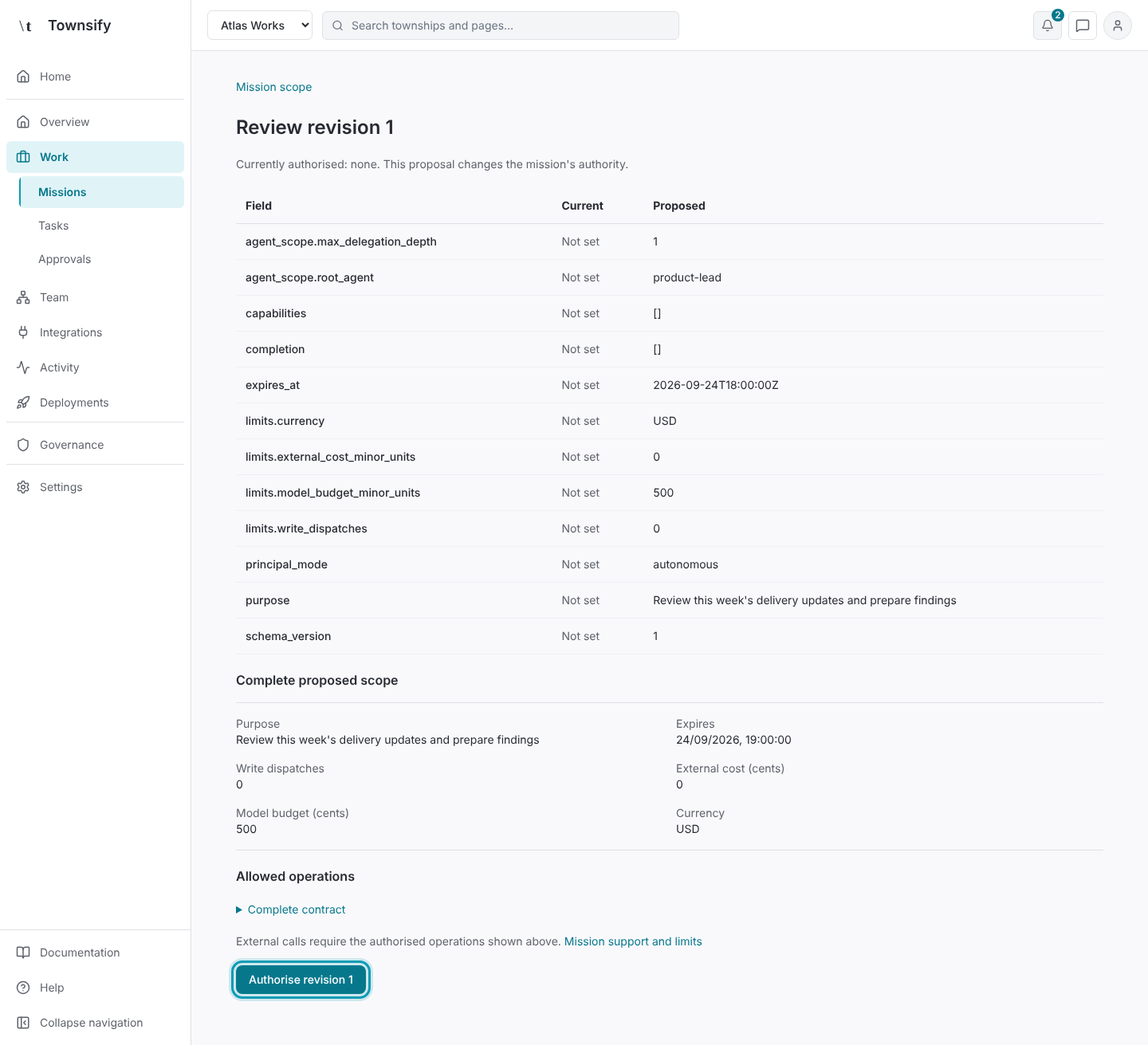The height and width of the screenshot is (1045, 1148).
Task: Expand the Complete contract disclosure
Action: [291, 909]
